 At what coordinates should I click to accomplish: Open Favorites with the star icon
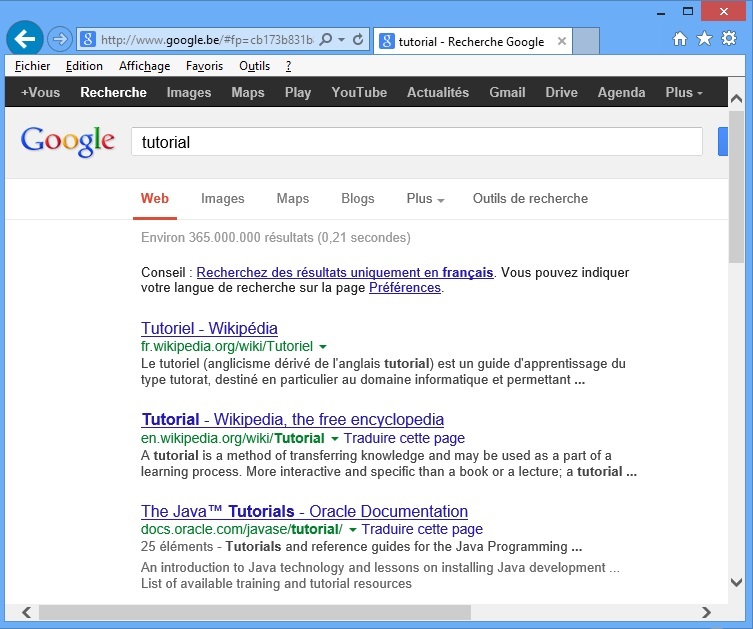tap(704, 38)
